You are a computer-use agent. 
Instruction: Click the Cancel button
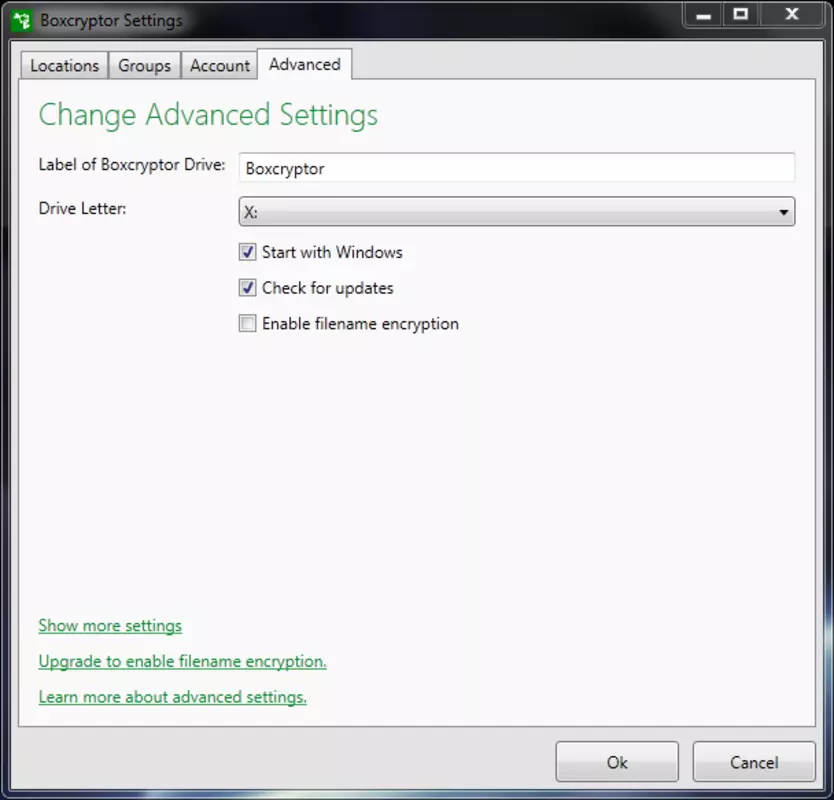point(754,762)
